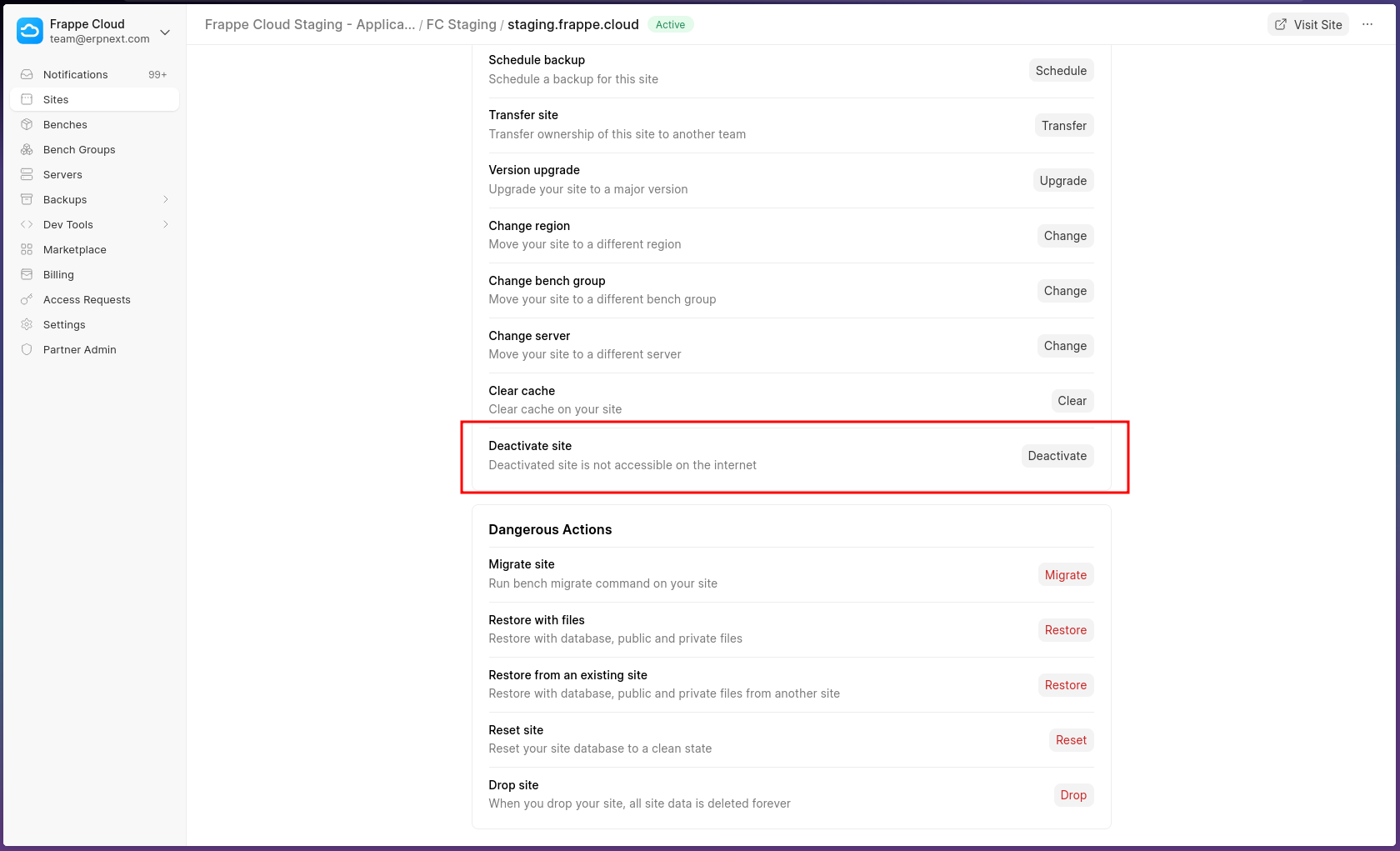The height and width of the screenshot is (851, 1400).
Task: Expand the Dev Tools sidebar section
Action: coord(165,224)
